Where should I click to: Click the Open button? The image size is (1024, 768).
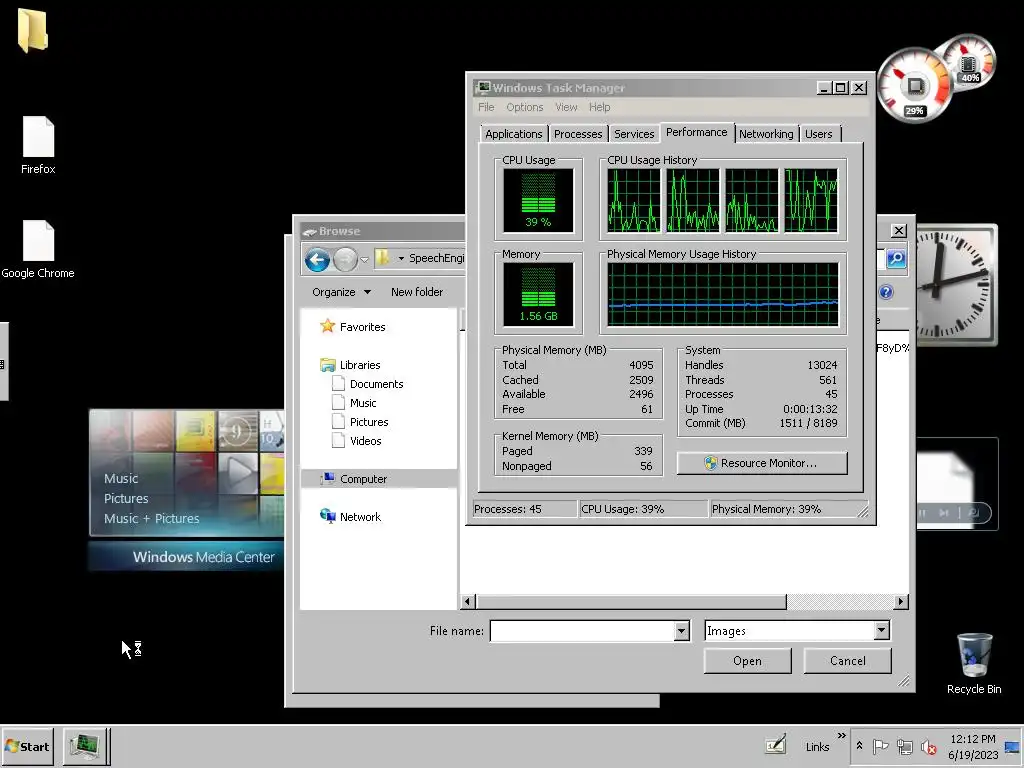click(747, 661)
